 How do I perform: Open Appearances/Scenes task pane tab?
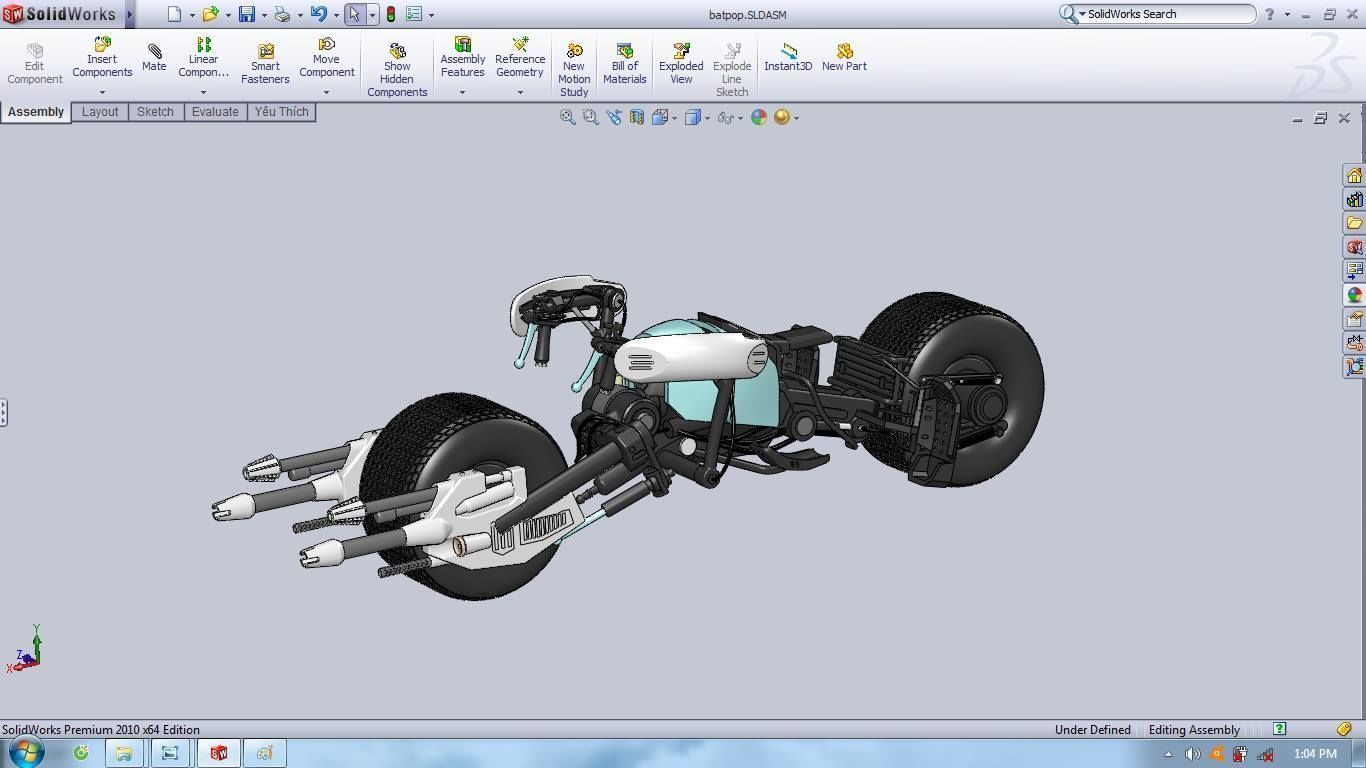click(1354, 295)
